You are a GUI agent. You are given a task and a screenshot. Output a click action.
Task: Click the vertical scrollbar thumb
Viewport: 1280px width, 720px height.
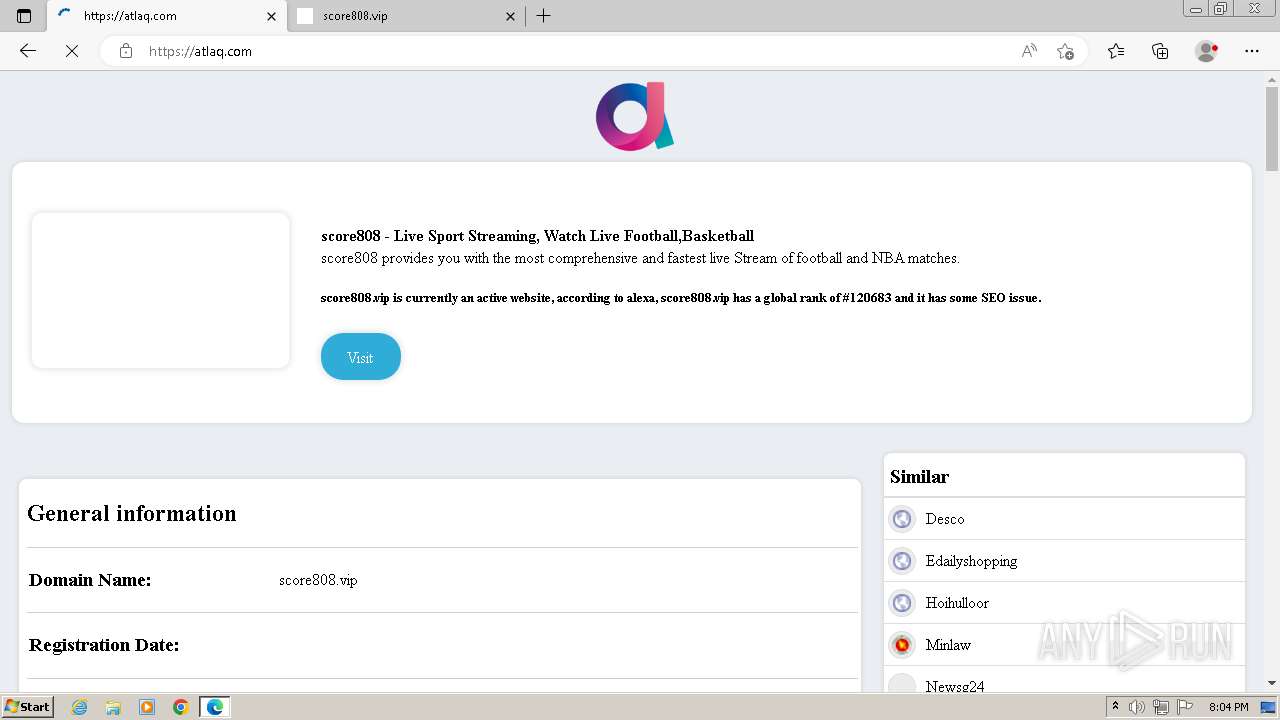coord(1272,128)
